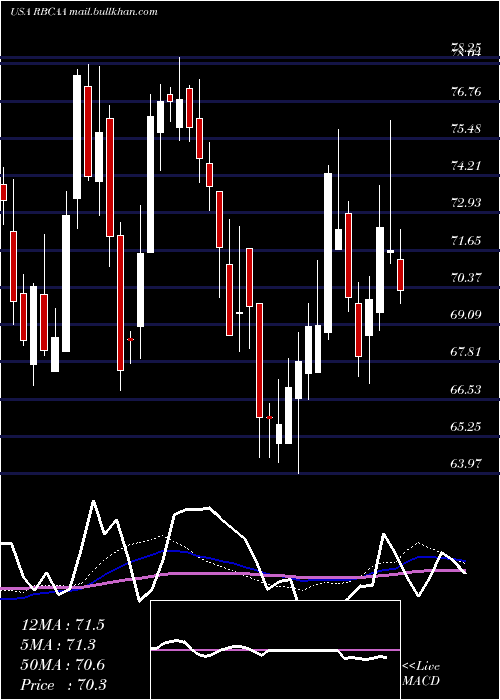Click the '5MA : 71.3' reading
This screenshot has width=500, height=700.
coord(59,645)
